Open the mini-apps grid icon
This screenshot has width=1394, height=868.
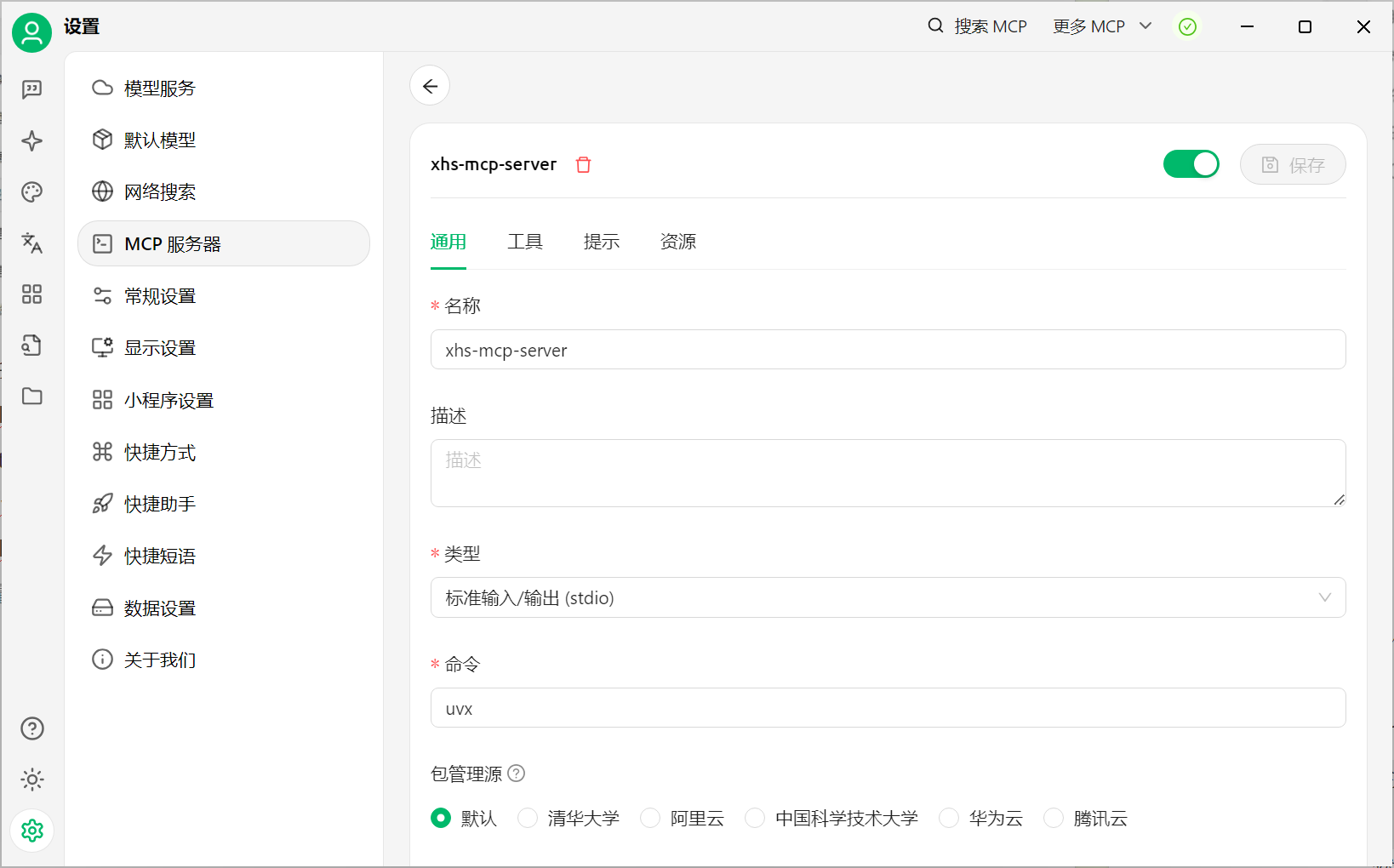31,294
